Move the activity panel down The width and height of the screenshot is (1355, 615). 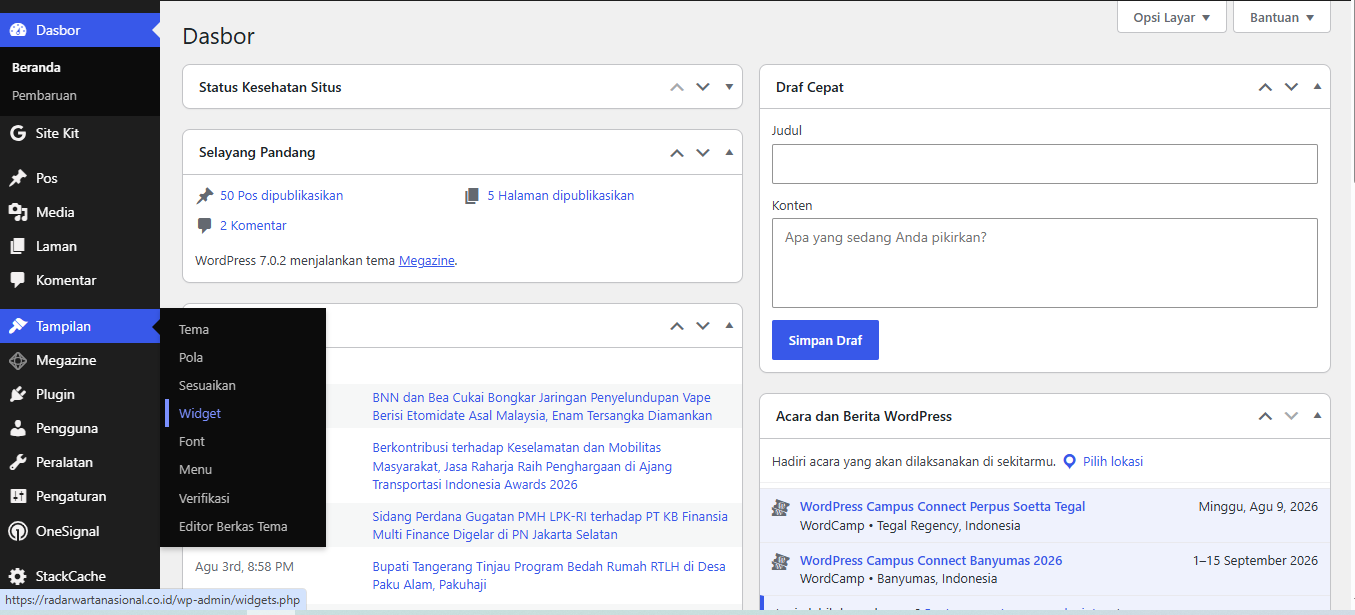[x=703, y=325]
